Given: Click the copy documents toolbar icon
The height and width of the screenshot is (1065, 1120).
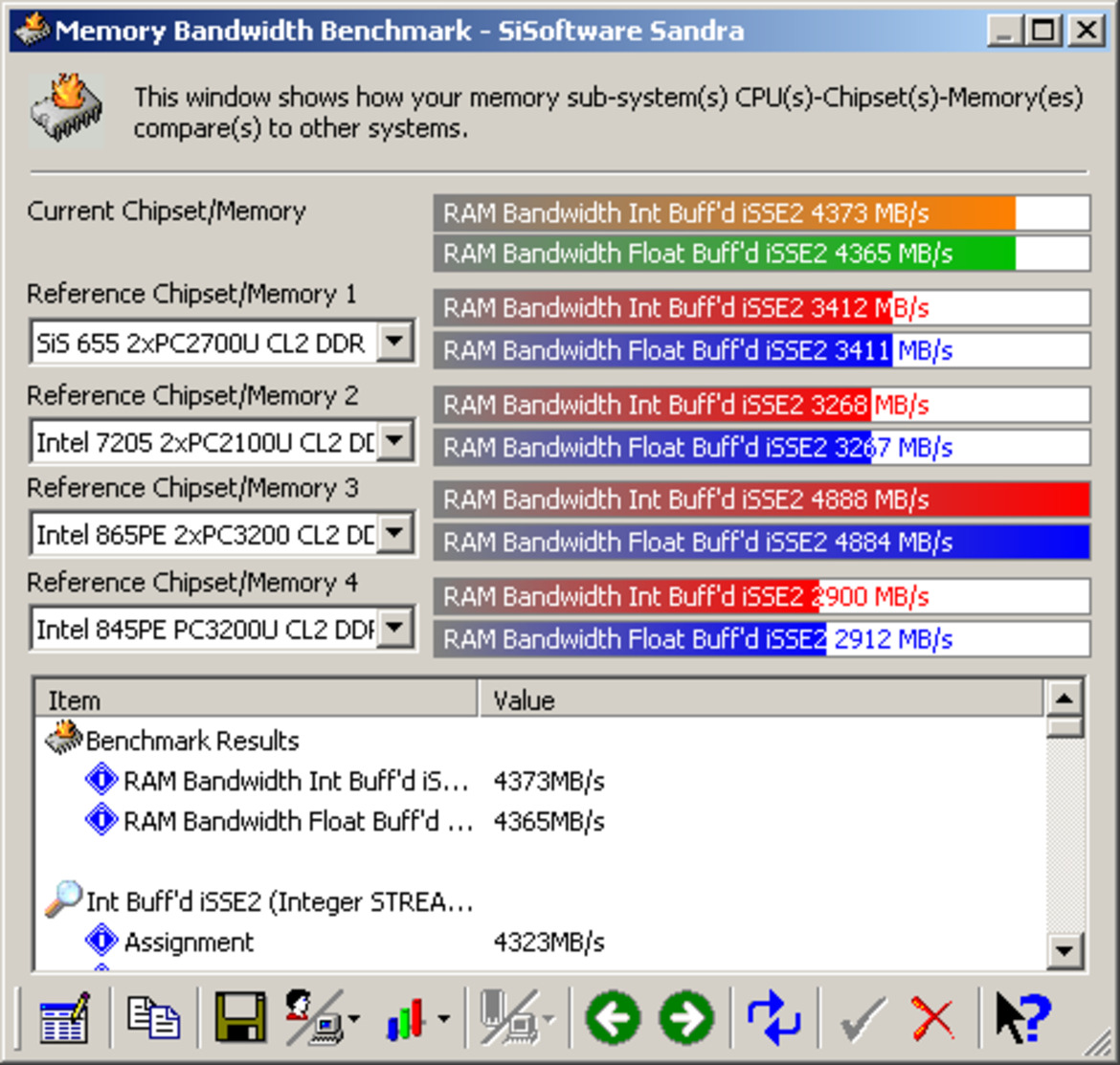Looking at the screenshot, I should (x=153, y=1017).
